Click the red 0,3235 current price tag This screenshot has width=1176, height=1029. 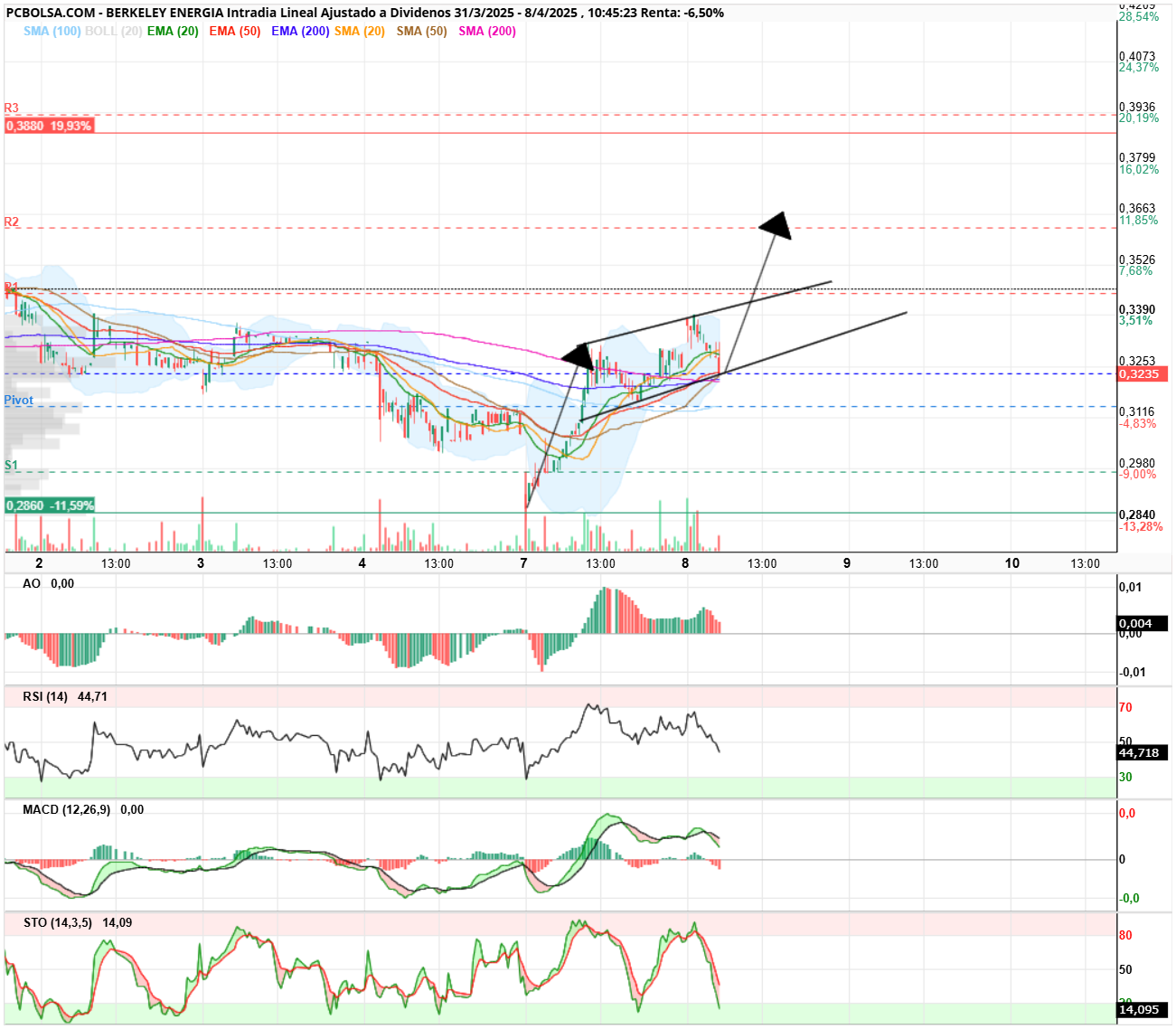click(x=1143, y=373)
